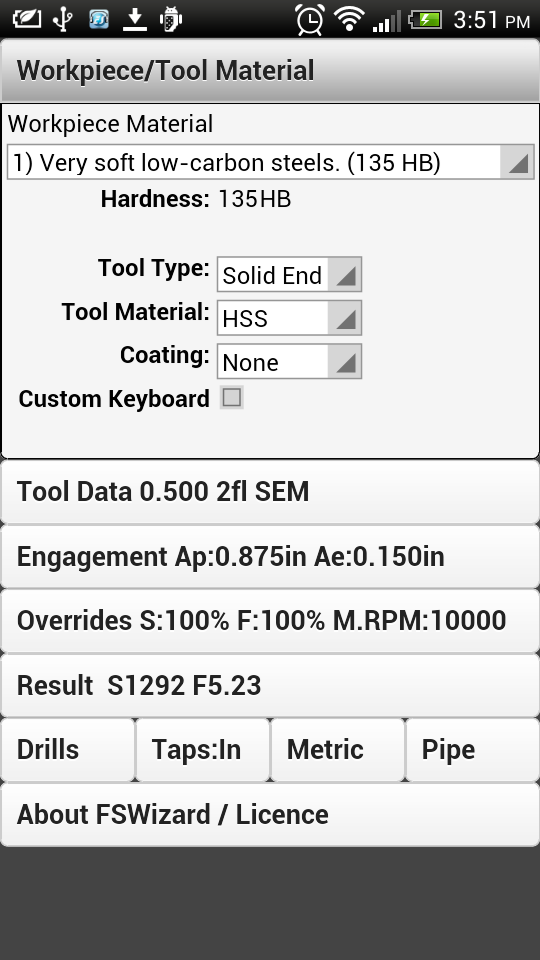Tap the USB connection status icon
Screen dimensions: 540x960
(62, 19)
